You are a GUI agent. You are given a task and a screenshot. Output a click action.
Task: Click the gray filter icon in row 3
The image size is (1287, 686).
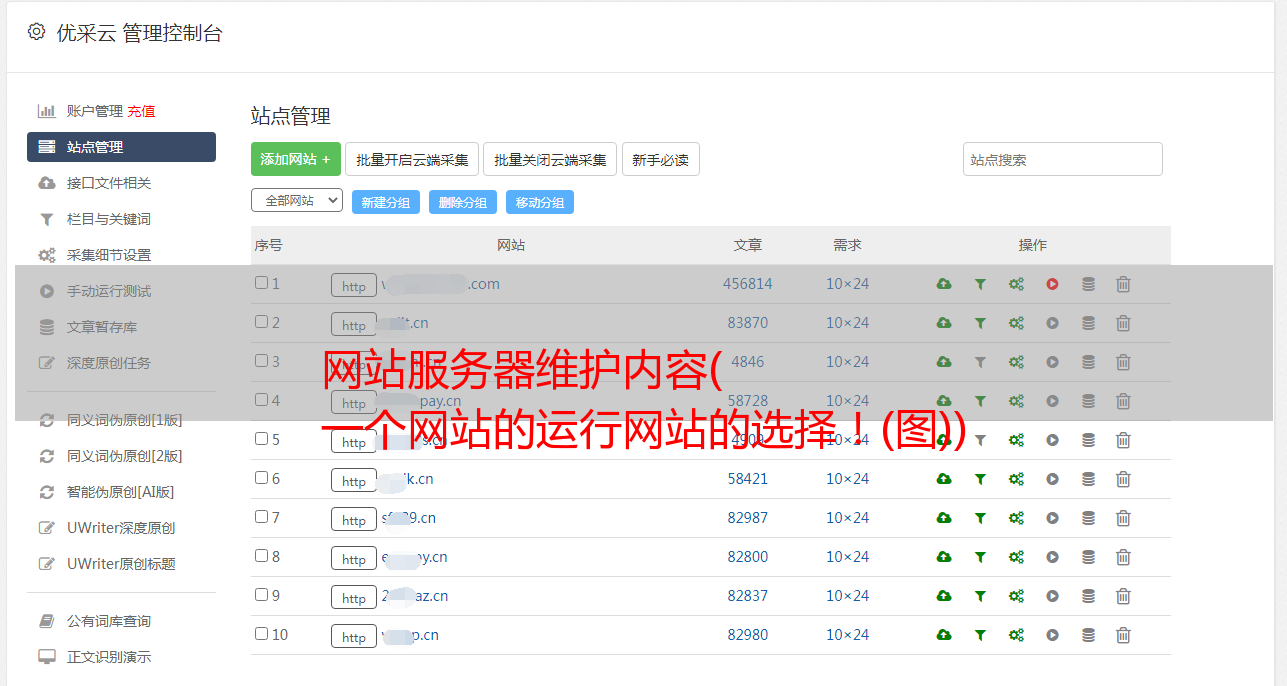(x=980, y=362)
